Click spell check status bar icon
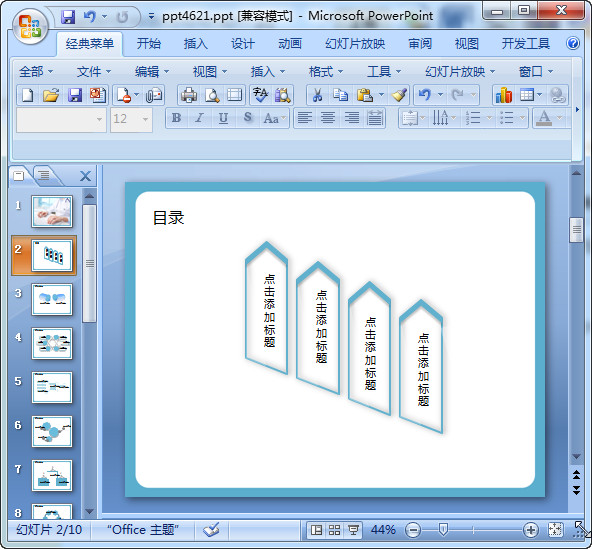Image resolution: width=592 pixels, height=549 pixels. (x=211, y=530)
